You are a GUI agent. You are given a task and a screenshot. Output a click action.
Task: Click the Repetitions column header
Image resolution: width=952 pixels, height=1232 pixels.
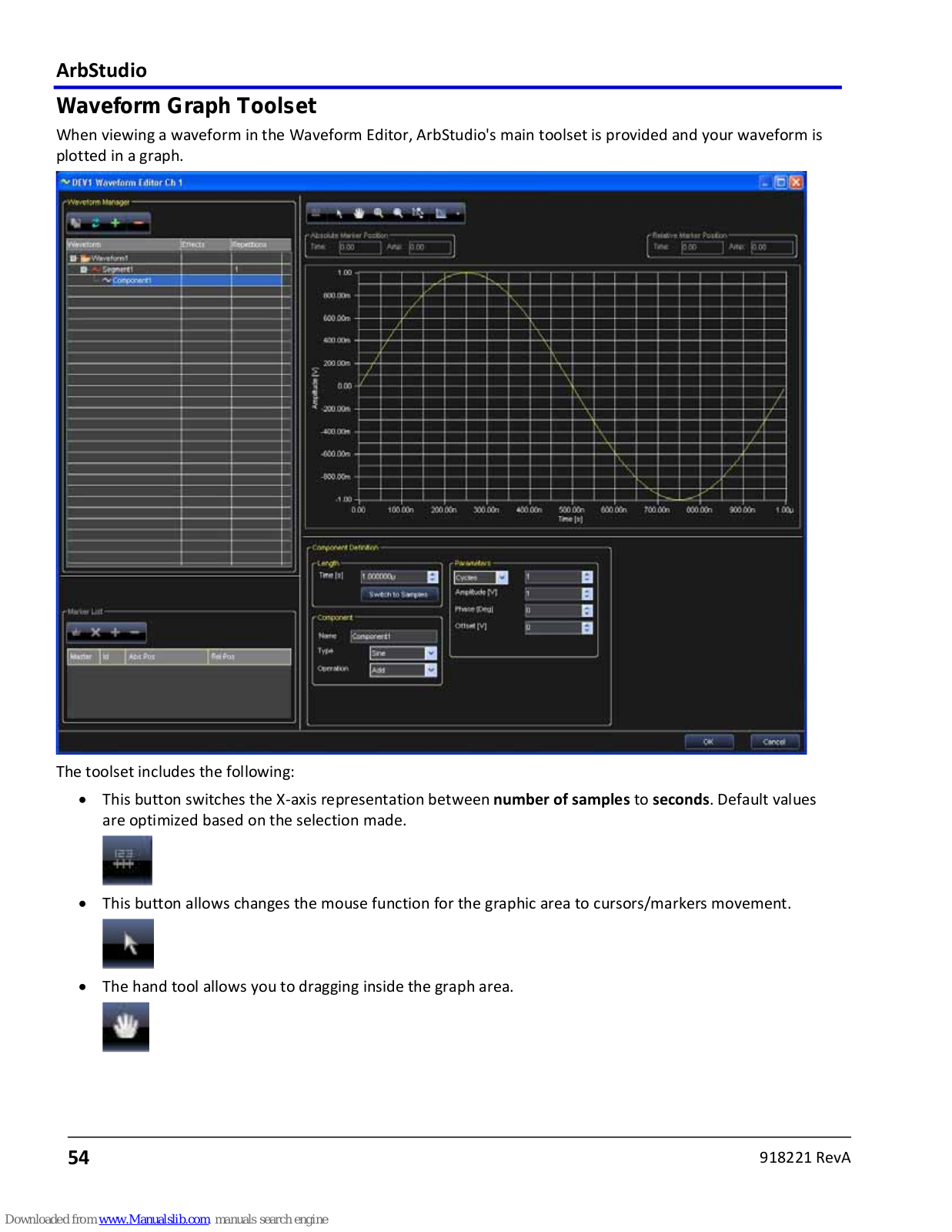point(261,244)
